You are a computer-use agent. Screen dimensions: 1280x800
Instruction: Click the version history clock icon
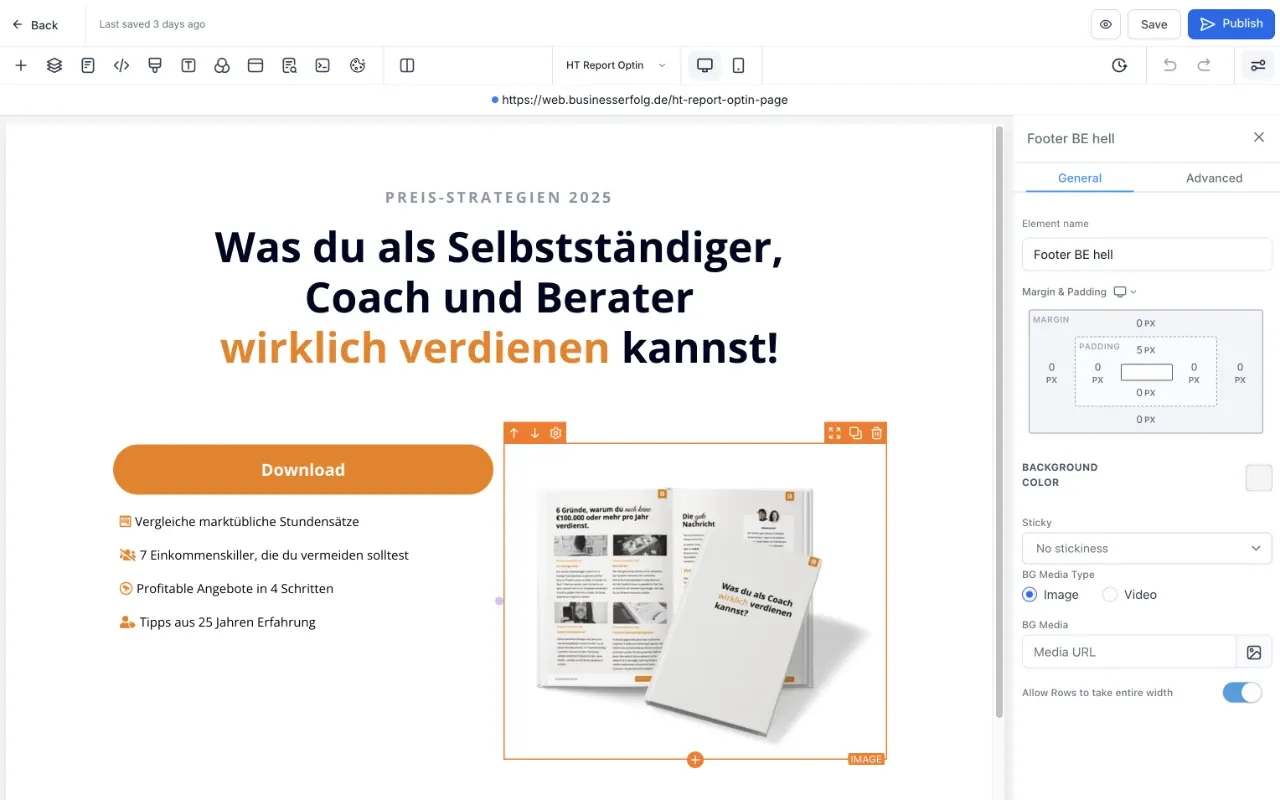(1119, 65)
